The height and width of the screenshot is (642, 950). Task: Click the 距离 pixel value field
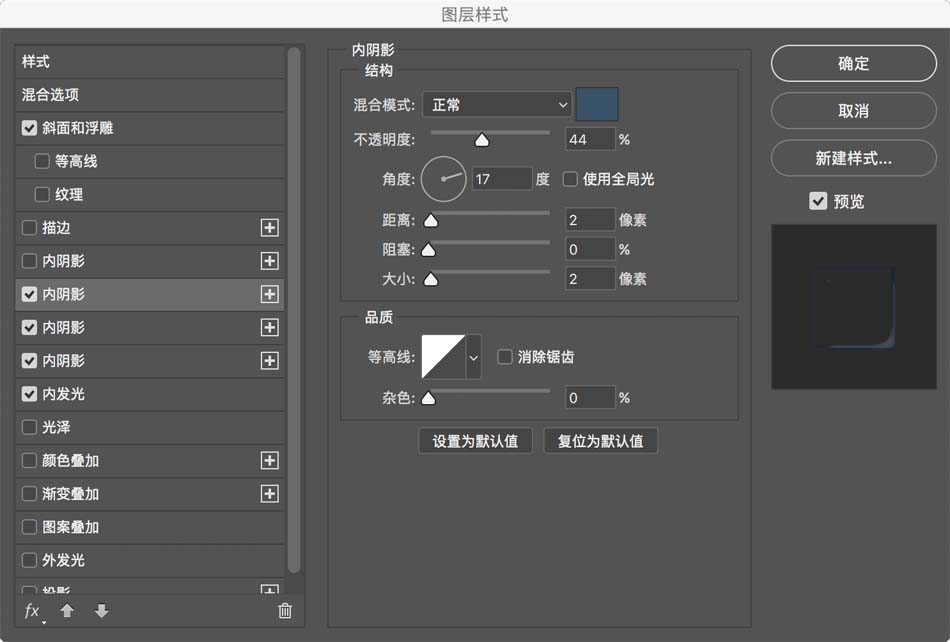point(590,220)
